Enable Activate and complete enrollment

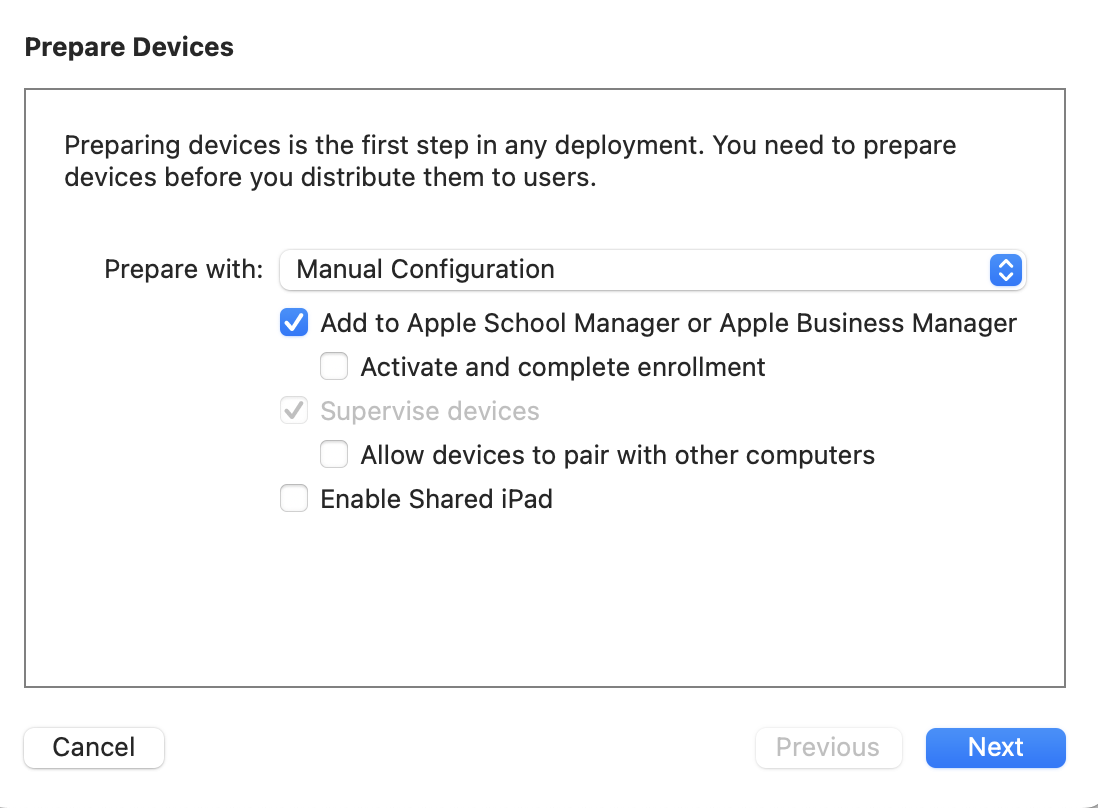pyautogui.click(x=333, y=366)
